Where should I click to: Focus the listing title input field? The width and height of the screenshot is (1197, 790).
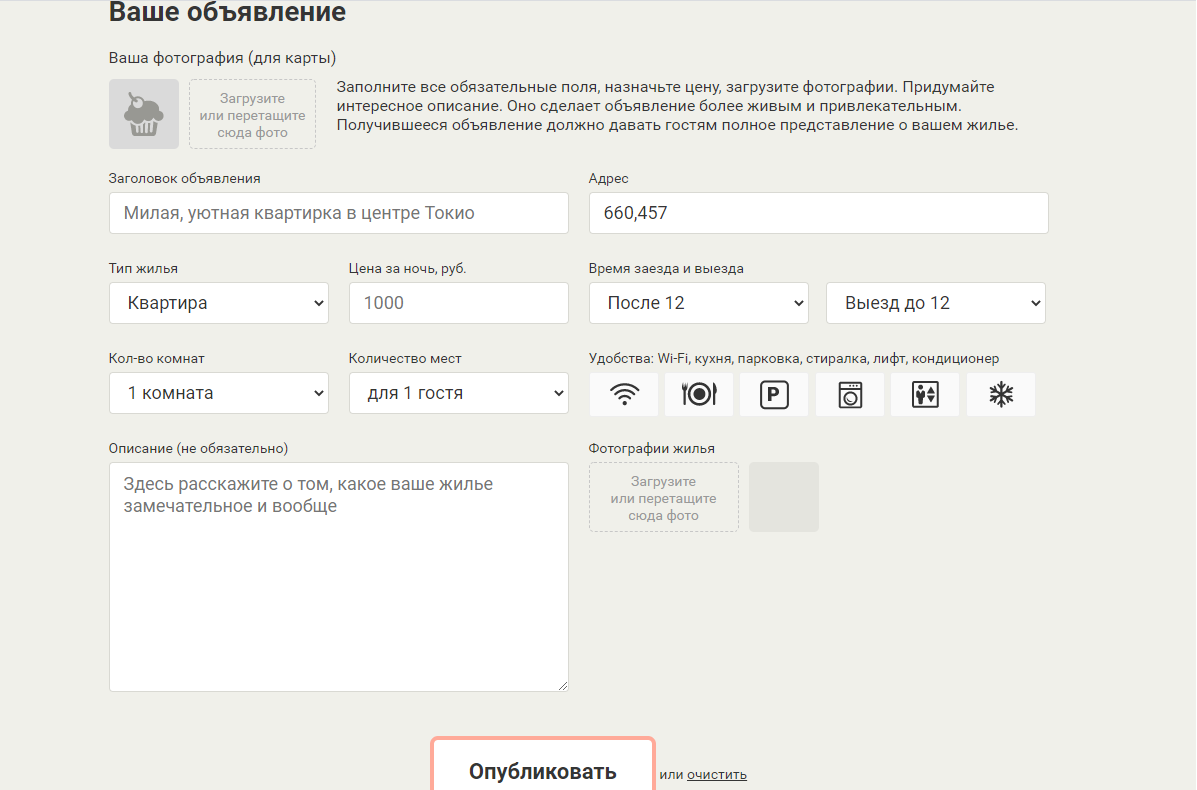339,213
